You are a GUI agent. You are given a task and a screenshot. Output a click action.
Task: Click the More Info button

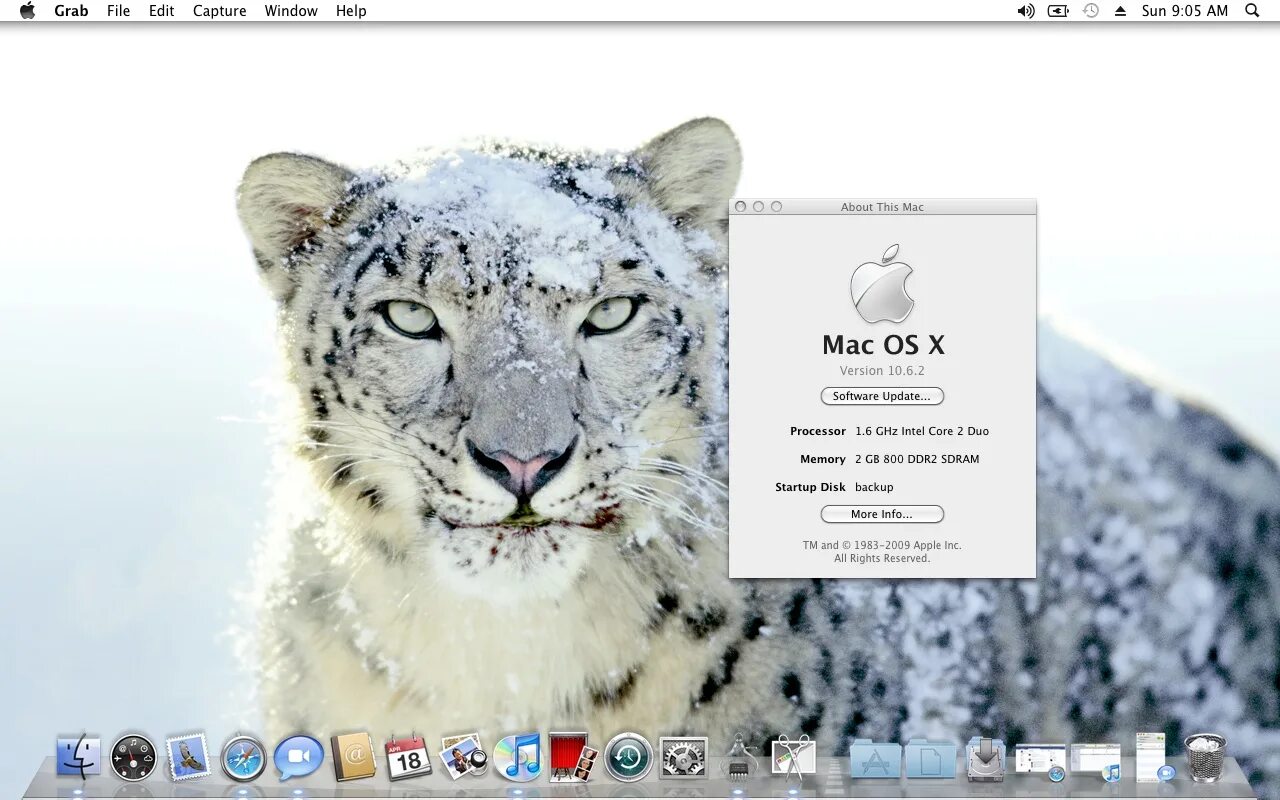tap(882, 514)
